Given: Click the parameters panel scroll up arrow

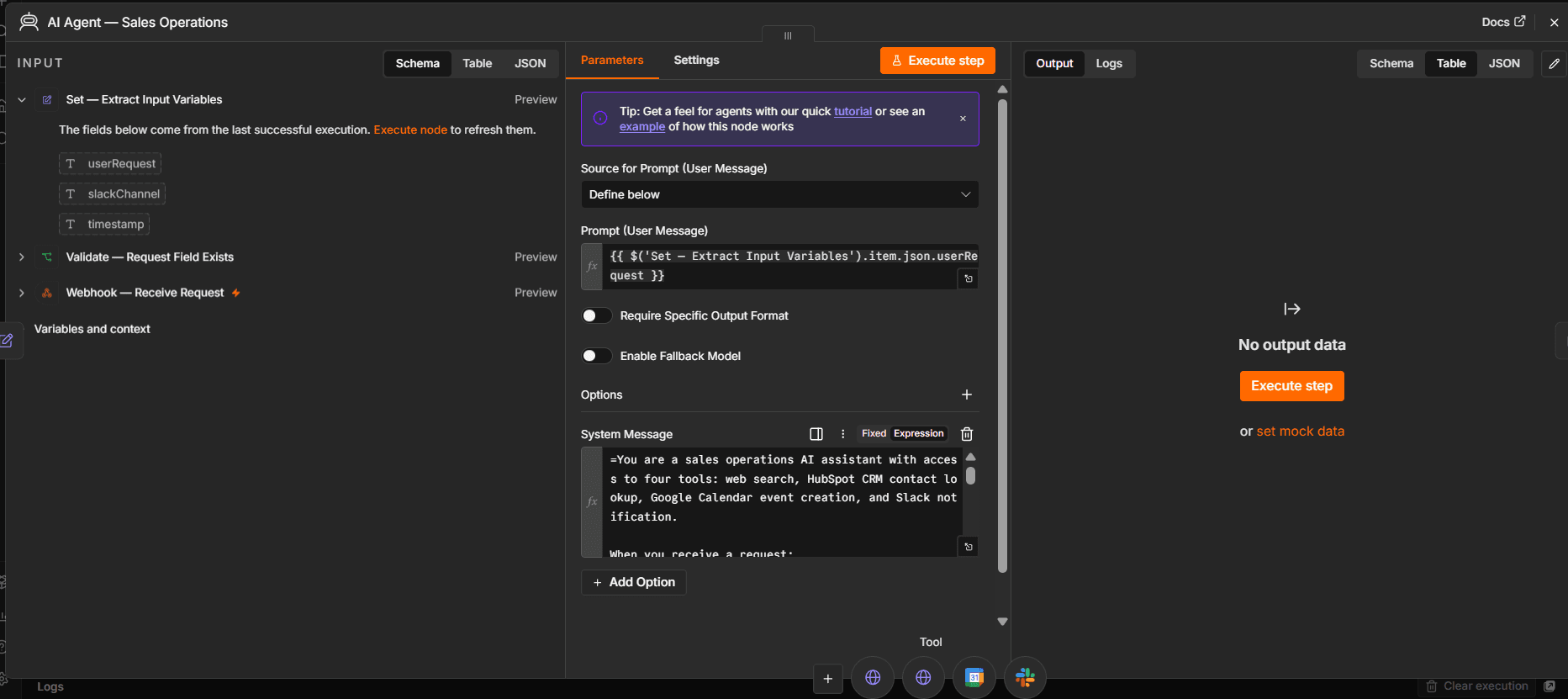Looking at the screenshot, I should pos(1002,89).
